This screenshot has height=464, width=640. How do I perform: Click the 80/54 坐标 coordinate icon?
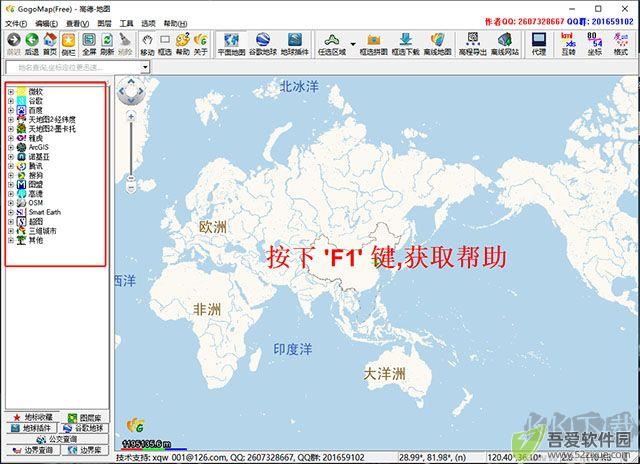(x=595, y=44)
